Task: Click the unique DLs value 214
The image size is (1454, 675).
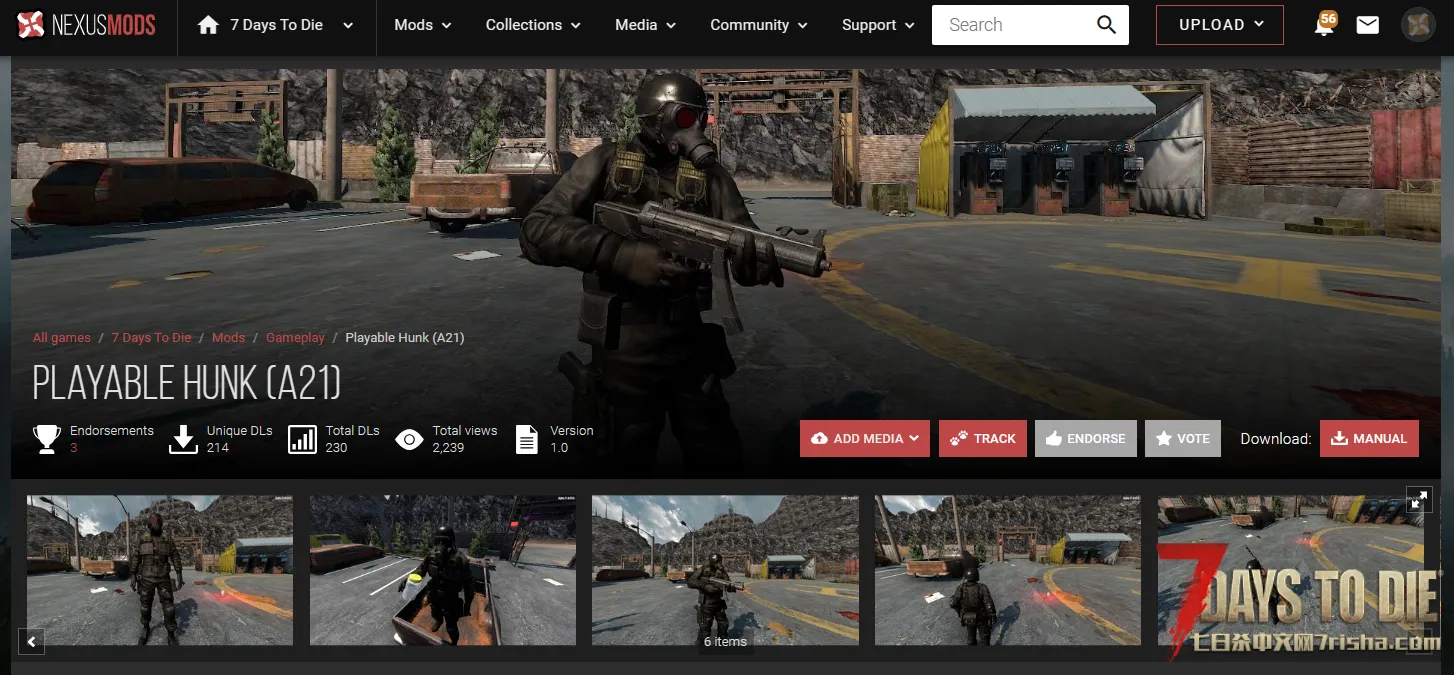Action: pos(218,448)
